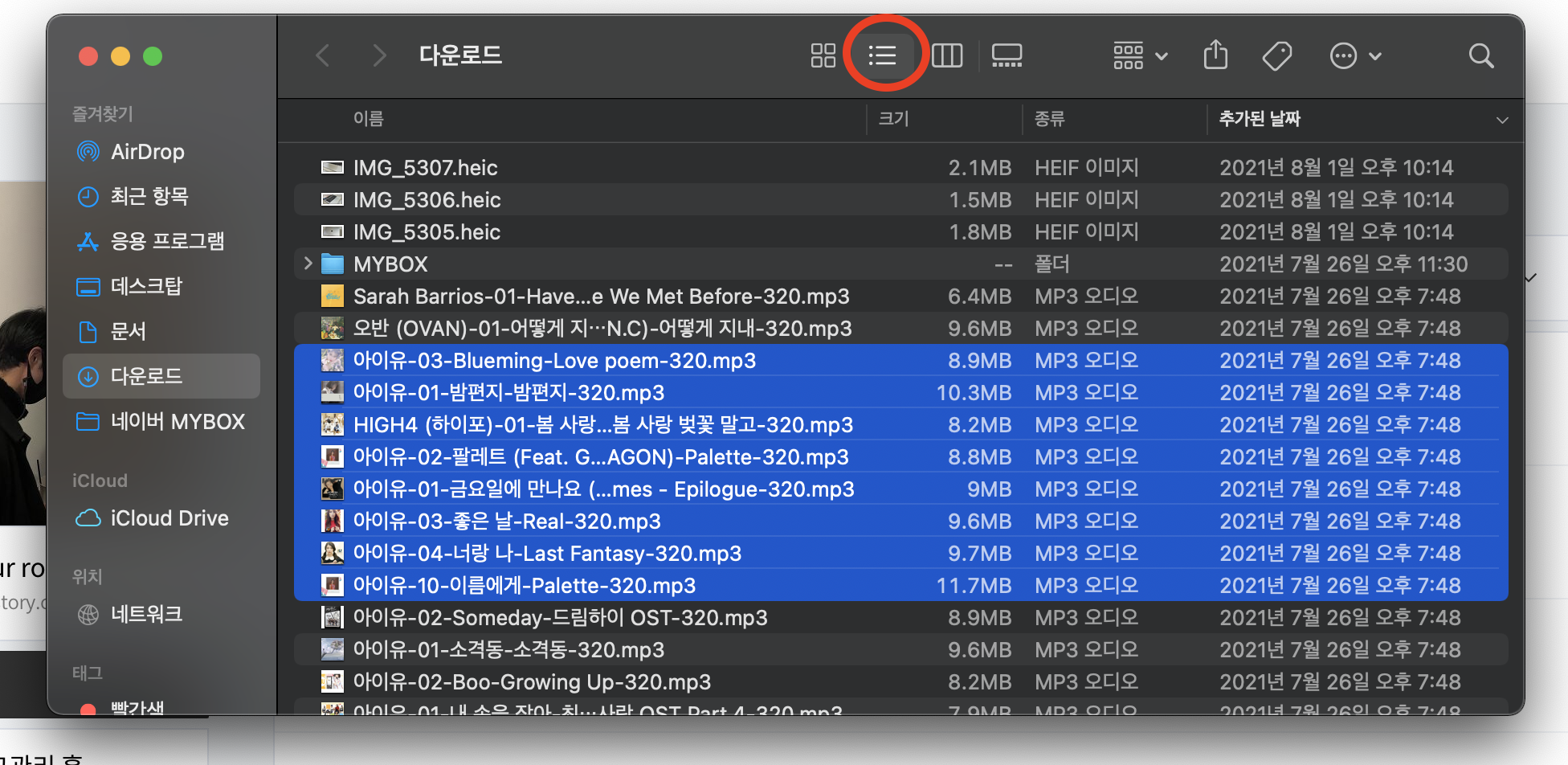1568x765 pixels.
Task: Click the MYBOX folder icon
Action: pyautogui.click(x=332, y=264)
